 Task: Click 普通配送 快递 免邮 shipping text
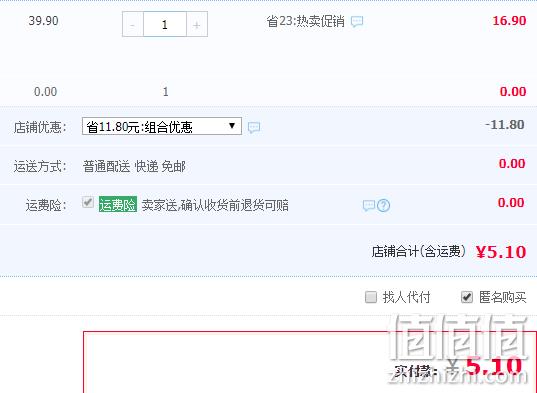(134, 167)
